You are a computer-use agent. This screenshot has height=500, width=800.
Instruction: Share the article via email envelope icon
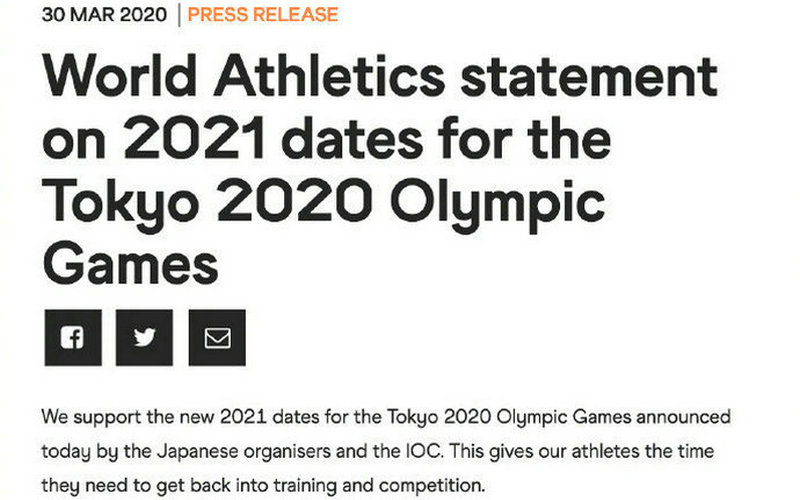217,338
